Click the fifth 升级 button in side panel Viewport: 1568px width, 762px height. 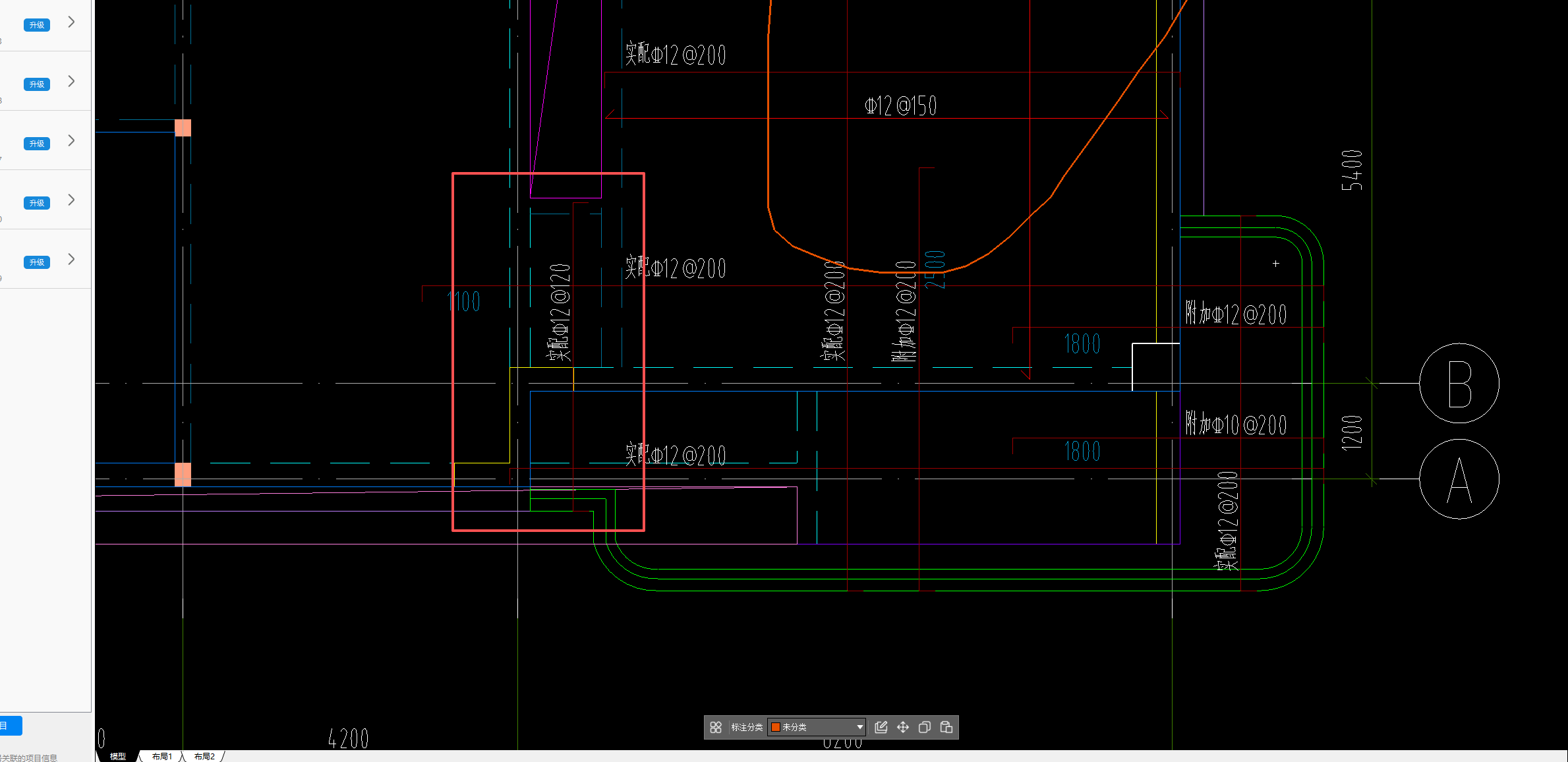click(x=37, y=262)
